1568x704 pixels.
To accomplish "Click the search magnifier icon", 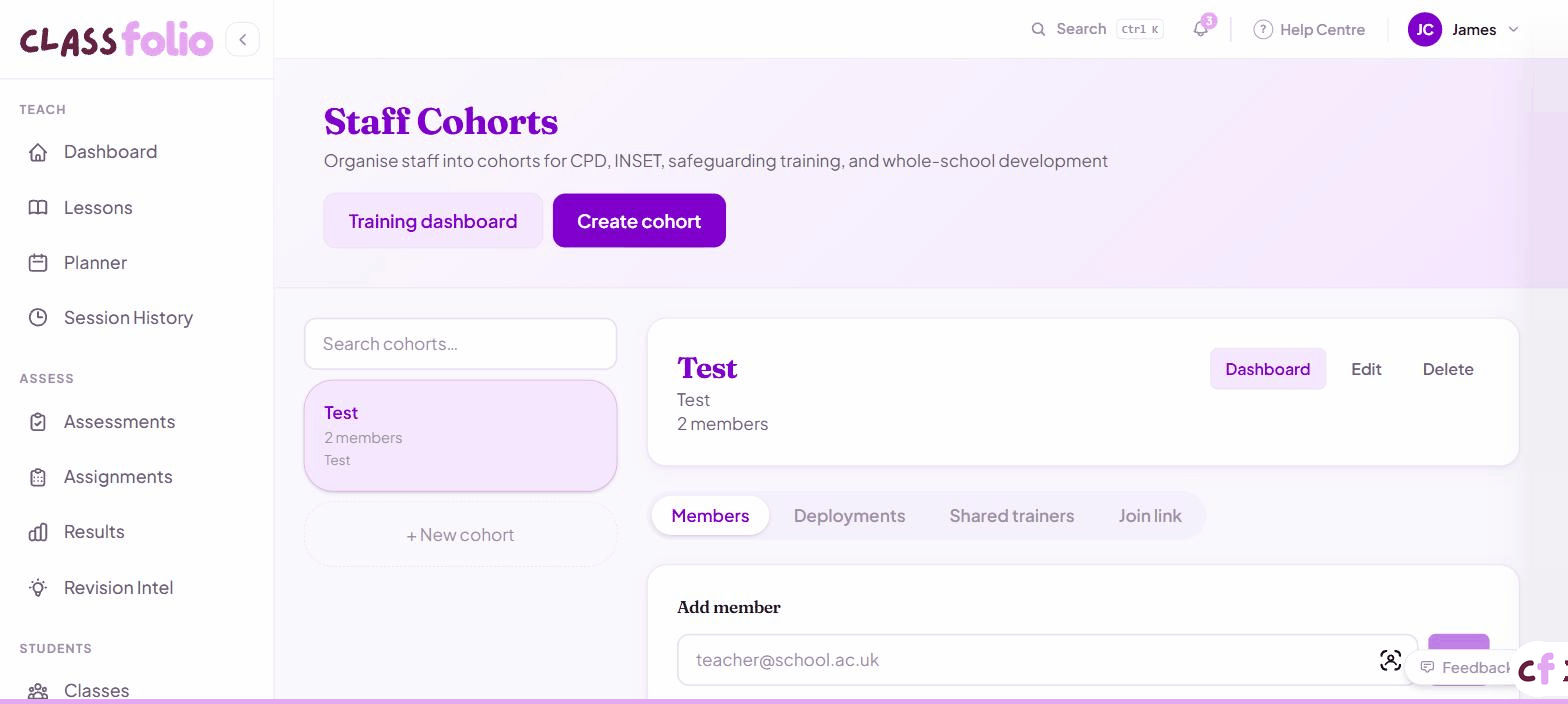I will [x=1038, y=29].
